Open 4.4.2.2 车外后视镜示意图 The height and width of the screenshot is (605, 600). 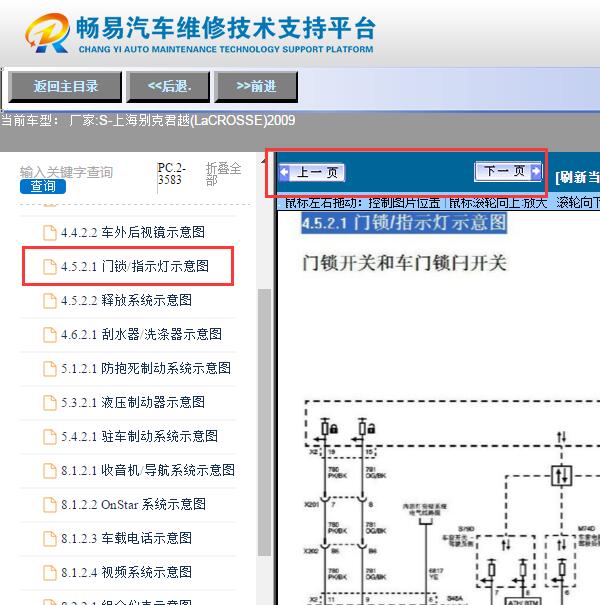pos(133,232)
